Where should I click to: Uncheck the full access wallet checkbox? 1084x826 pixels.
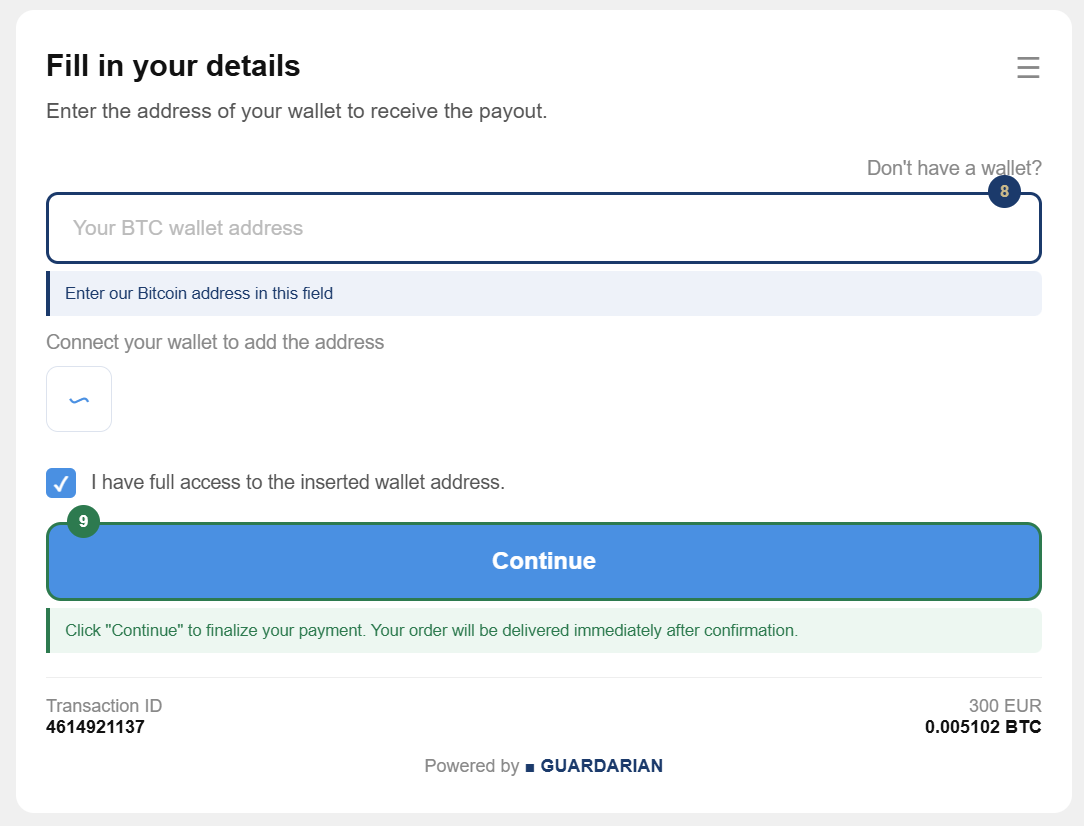61,482
